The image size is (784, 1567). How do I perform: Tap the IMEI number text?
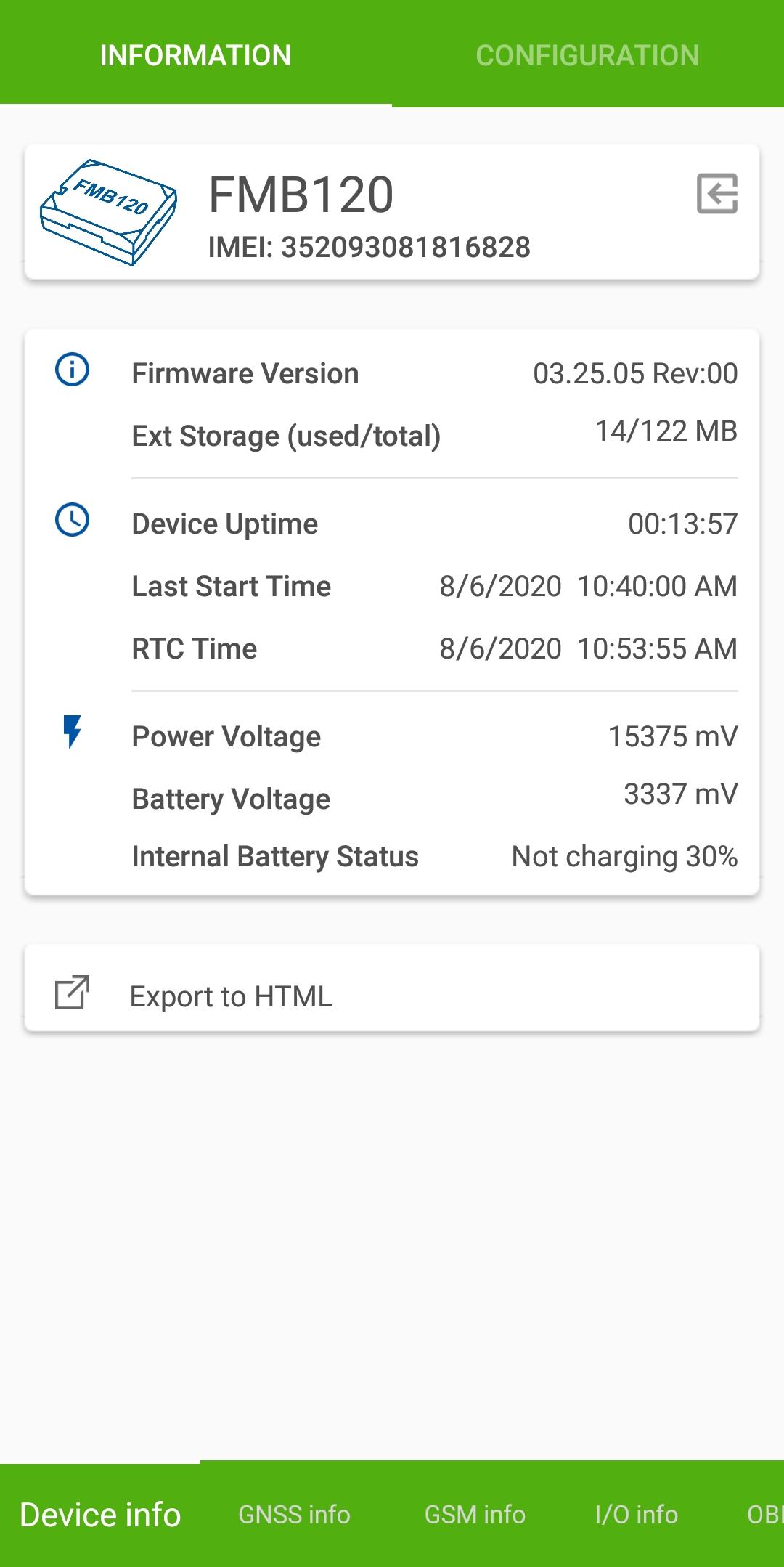[369, 248]
